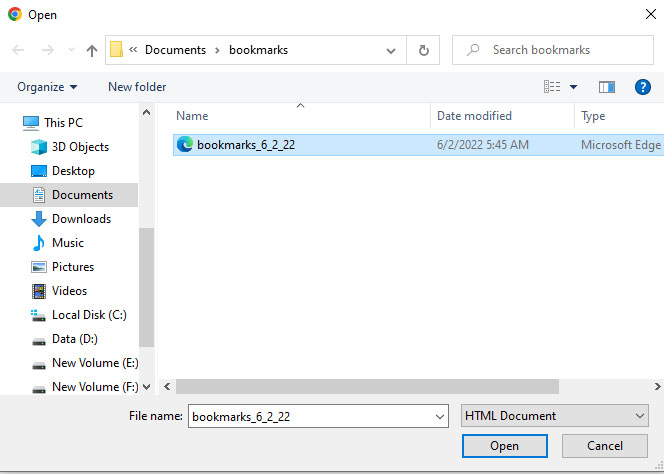Click the Search bookmarks field
This screenshot has height=474, width=664.
[x=553, y=50]
